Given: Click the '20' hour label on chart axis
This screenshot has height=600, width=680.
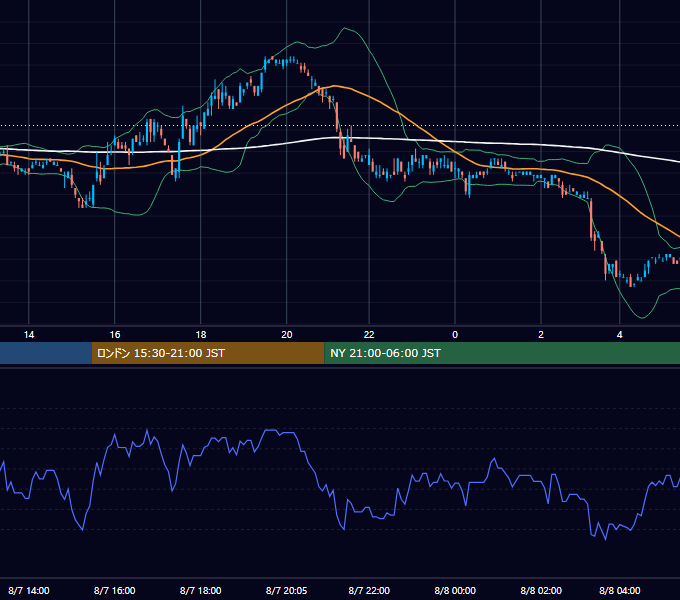Looking at the screenshot, I should coord(287,335).
